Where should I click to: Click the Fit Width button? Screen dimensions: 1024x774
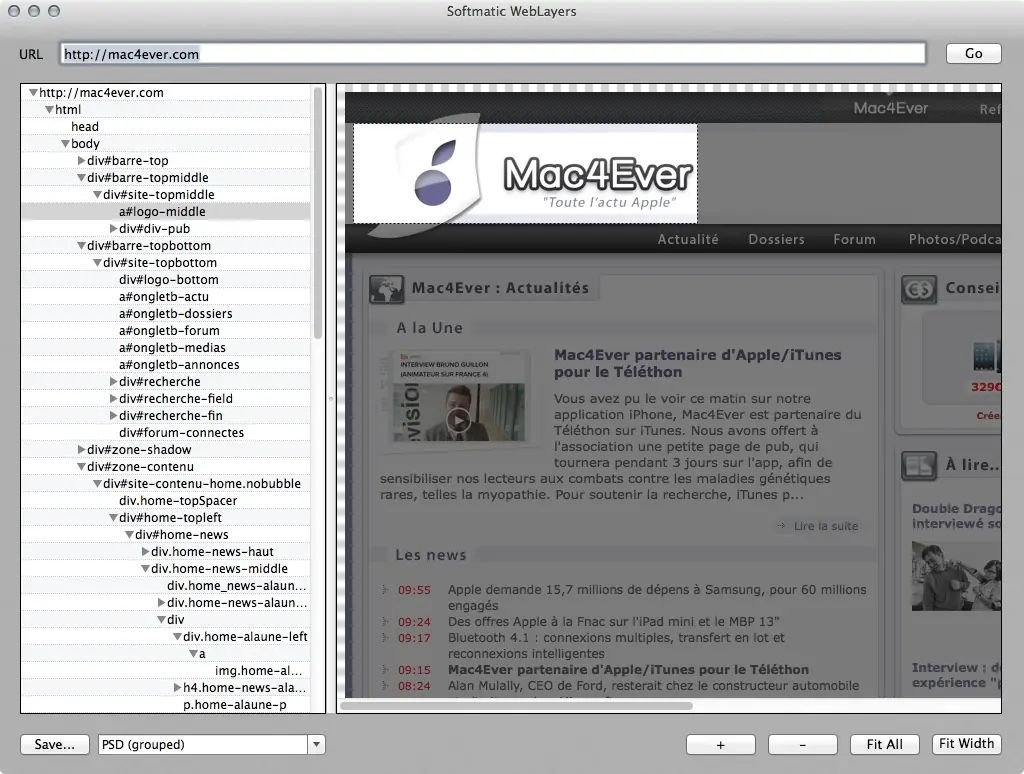click(x=966, y=744)
